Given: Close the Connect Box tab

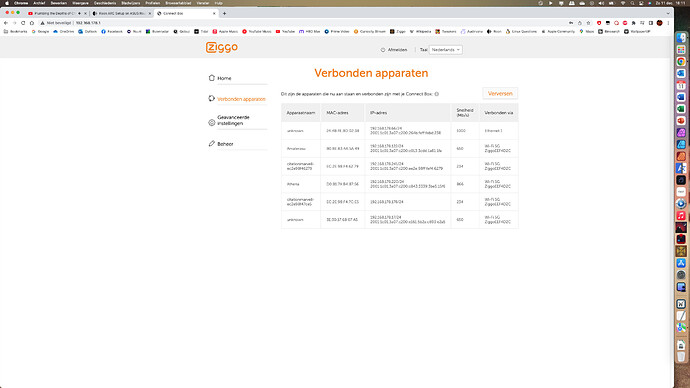Looking at the screenshot, I should (214, 14).
